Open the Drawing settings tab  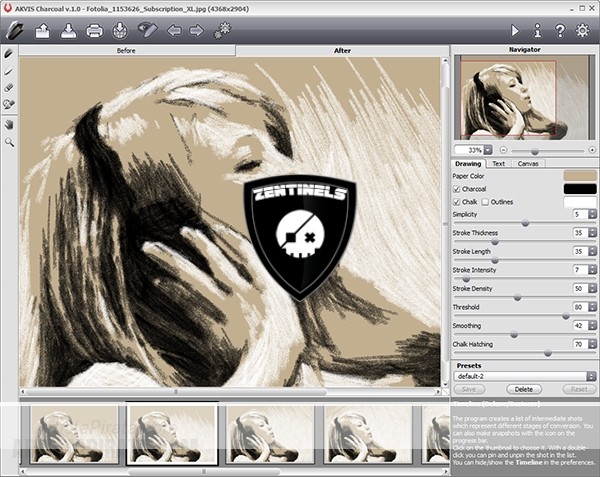[468, 164]
